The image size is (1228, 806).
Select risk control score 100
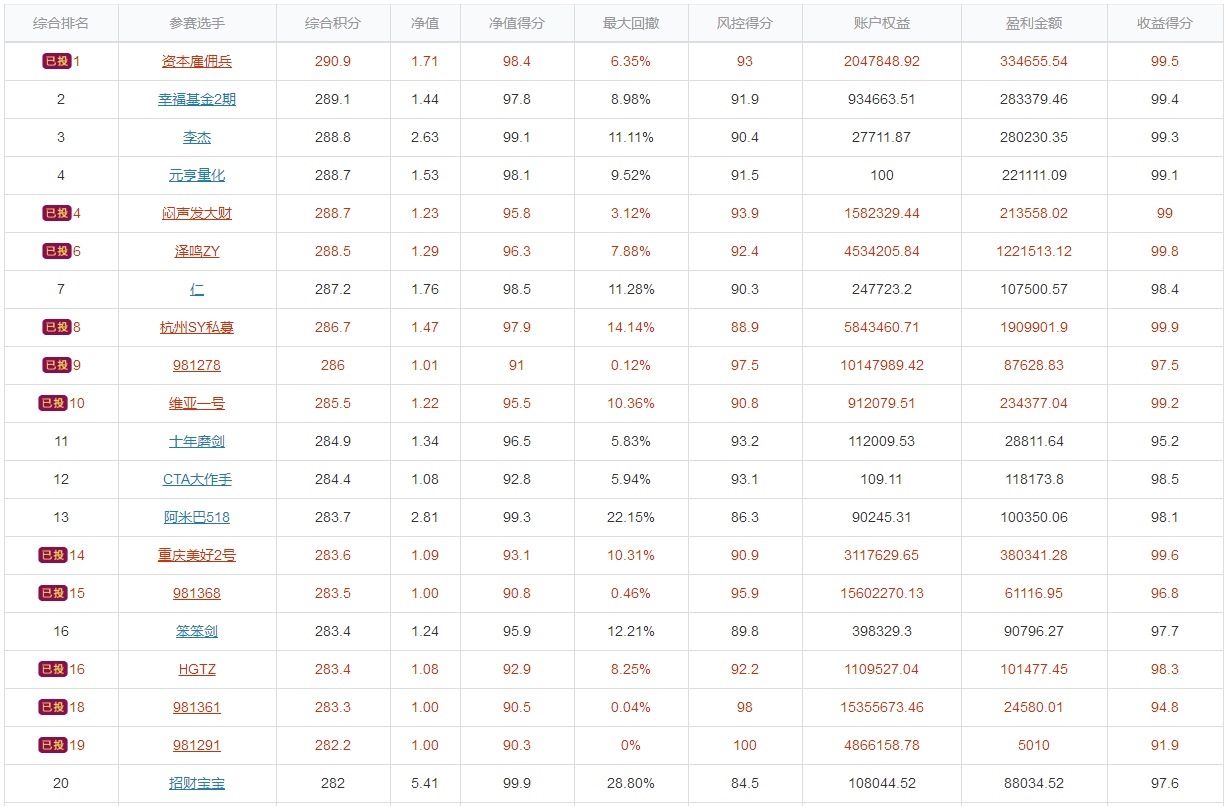[745, 745]
